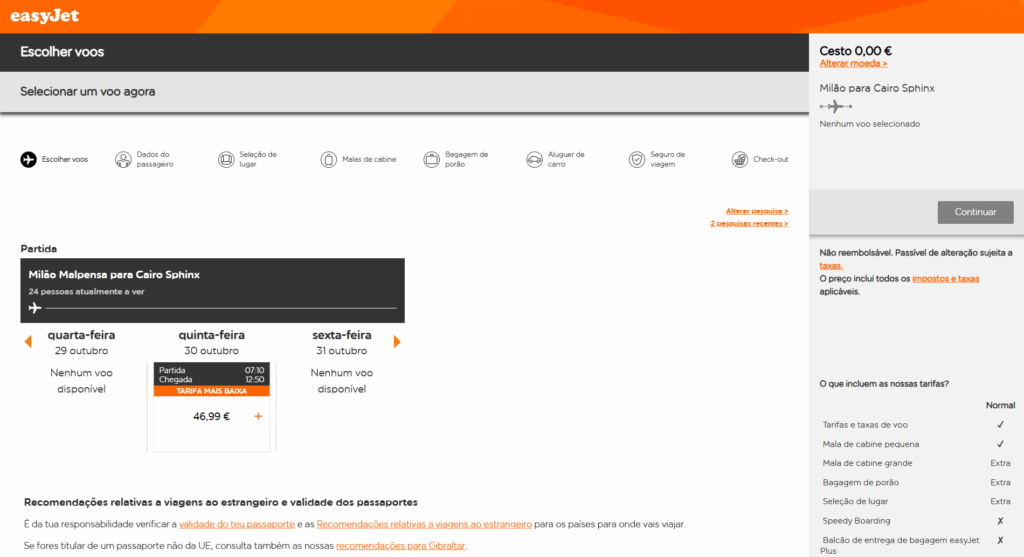Click the Seguro de viagem shield icon
Image resolution: width=1024 pixels, height=557 pixels.
(637, 159)
